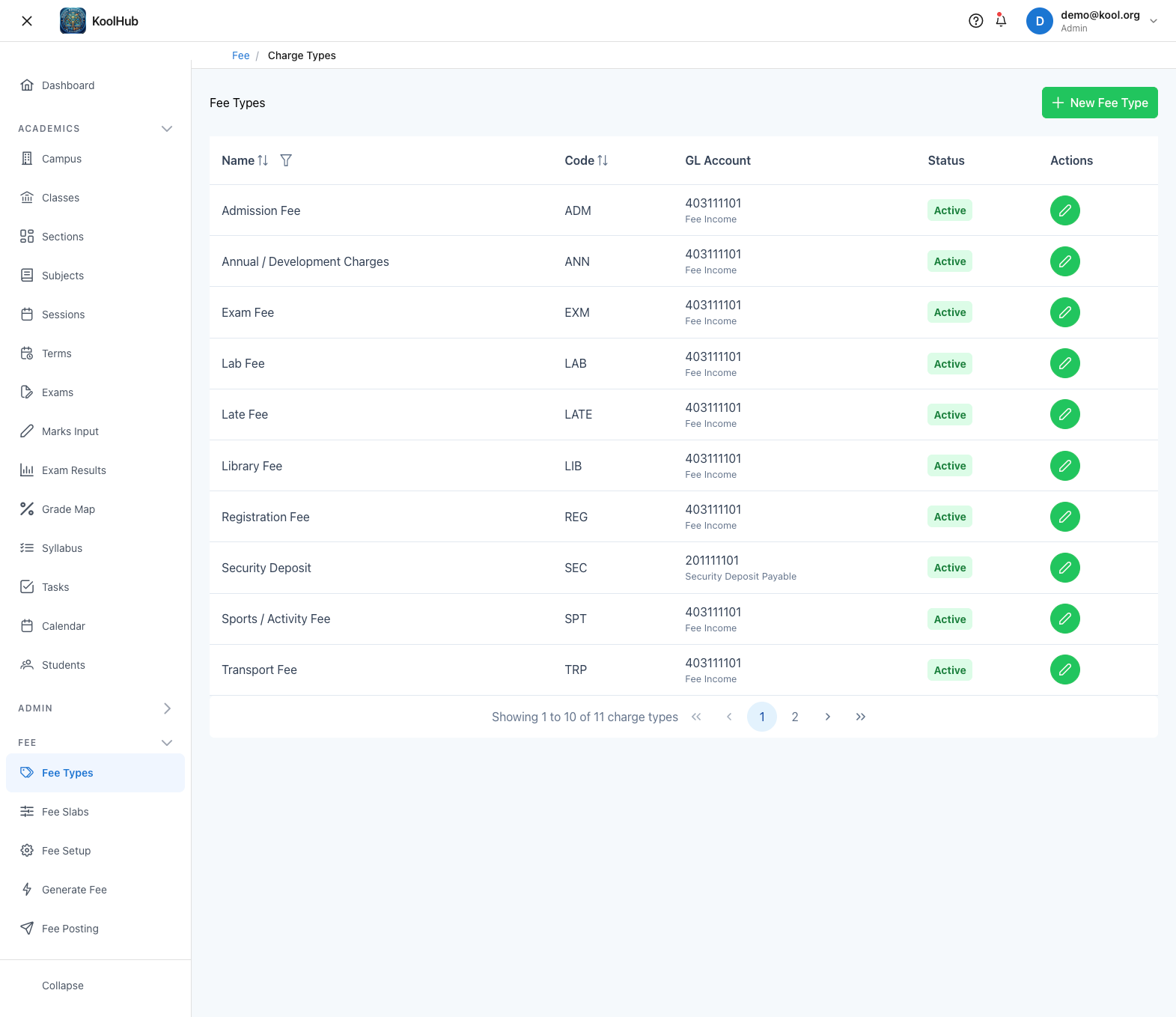Image resolution: width=1176 pixels, height=1017 pixels.
Task: Click the Active badge for Security Deposit
Action: (950, 568)
